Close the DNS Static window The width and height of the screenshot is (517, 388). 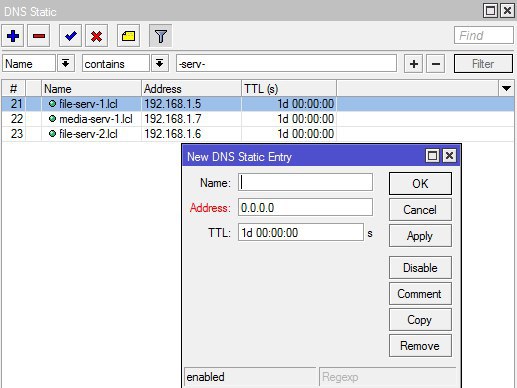(507, 11)
